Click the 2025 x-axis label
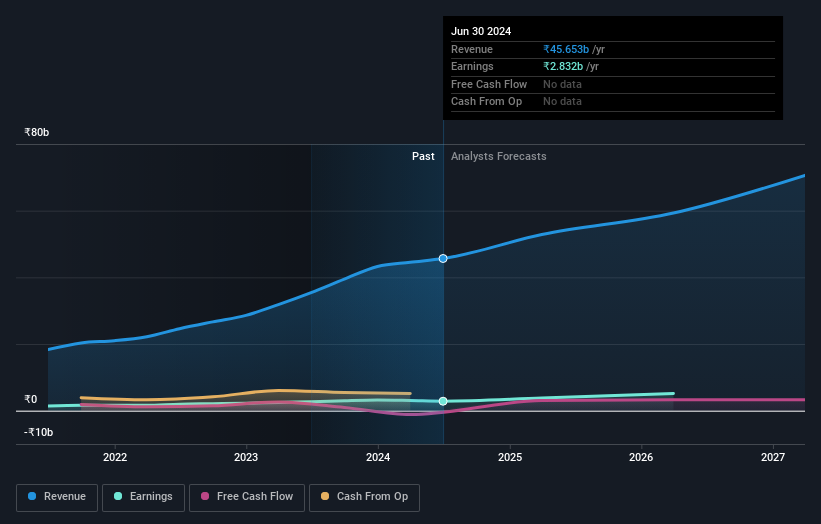The width and height of the screenshot is (821, 524). click(509, 457)
